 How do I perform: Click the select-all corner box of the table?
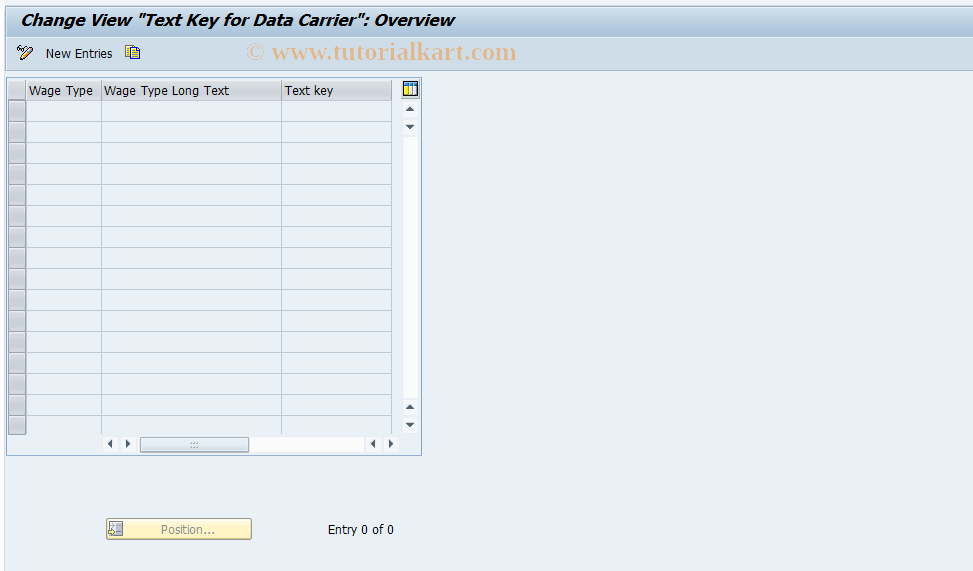point(17,91)
